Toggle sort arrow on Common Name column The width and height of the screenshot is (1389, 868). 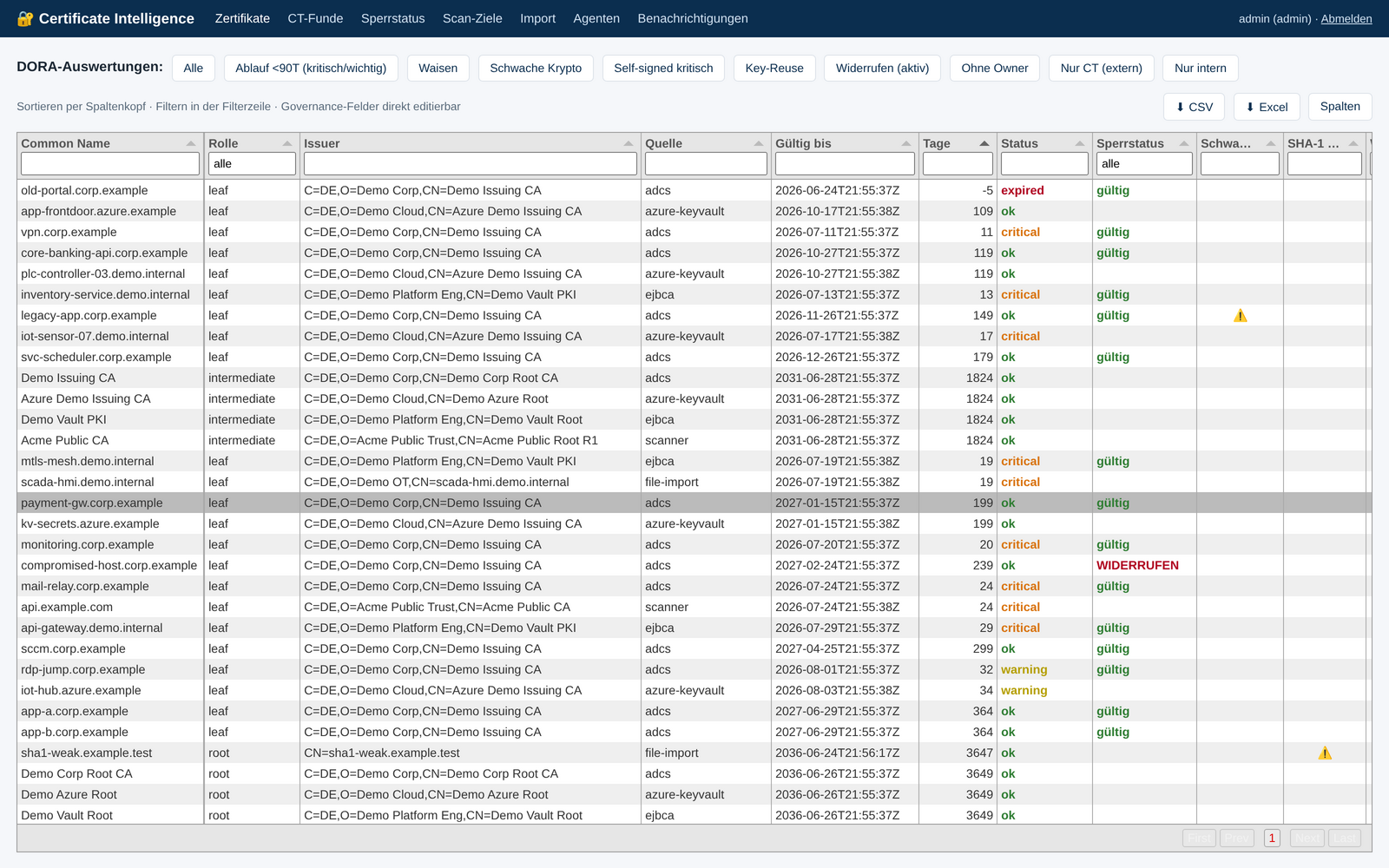191,143
